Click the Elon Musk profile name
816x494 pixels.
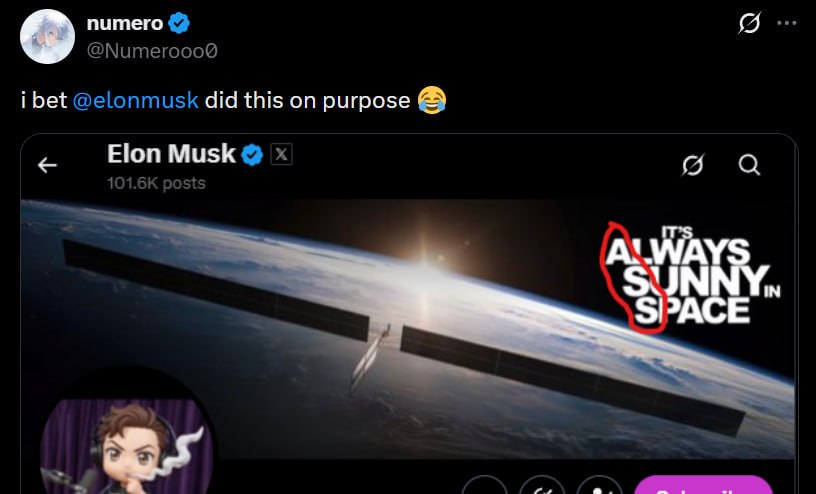click(171, 155)
